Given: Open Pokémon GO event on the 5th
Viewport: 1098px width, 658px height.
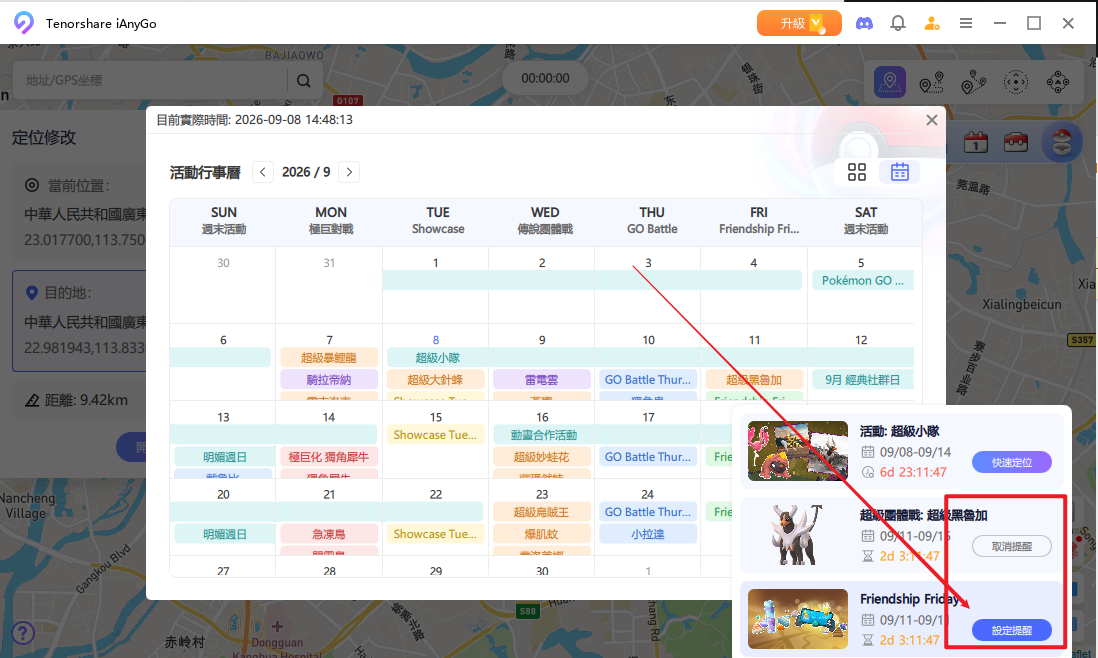Looking at the screenshot, I should coord(863,281).
